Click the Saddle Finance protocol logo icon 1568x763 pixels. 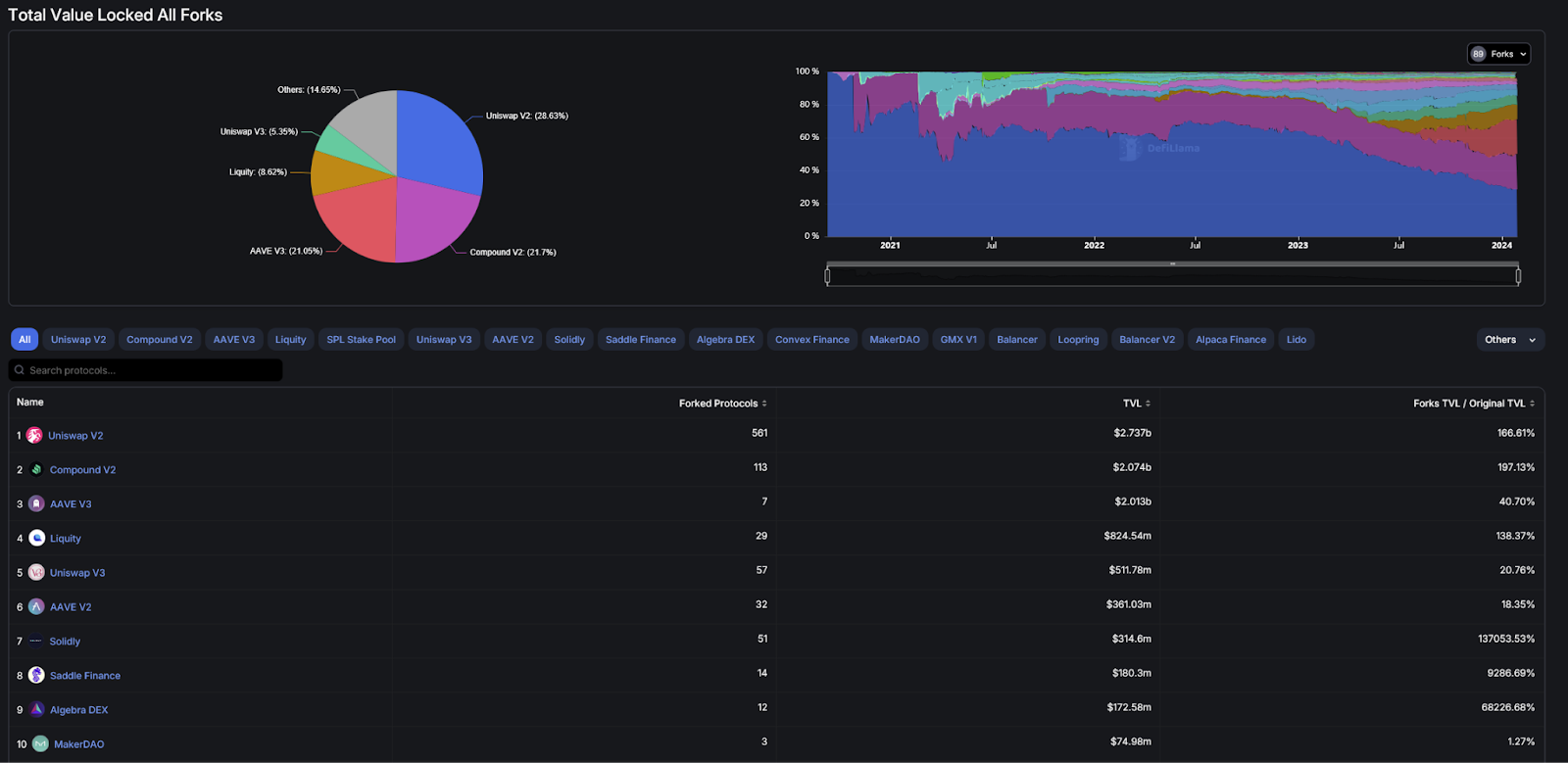pos(36,676)
